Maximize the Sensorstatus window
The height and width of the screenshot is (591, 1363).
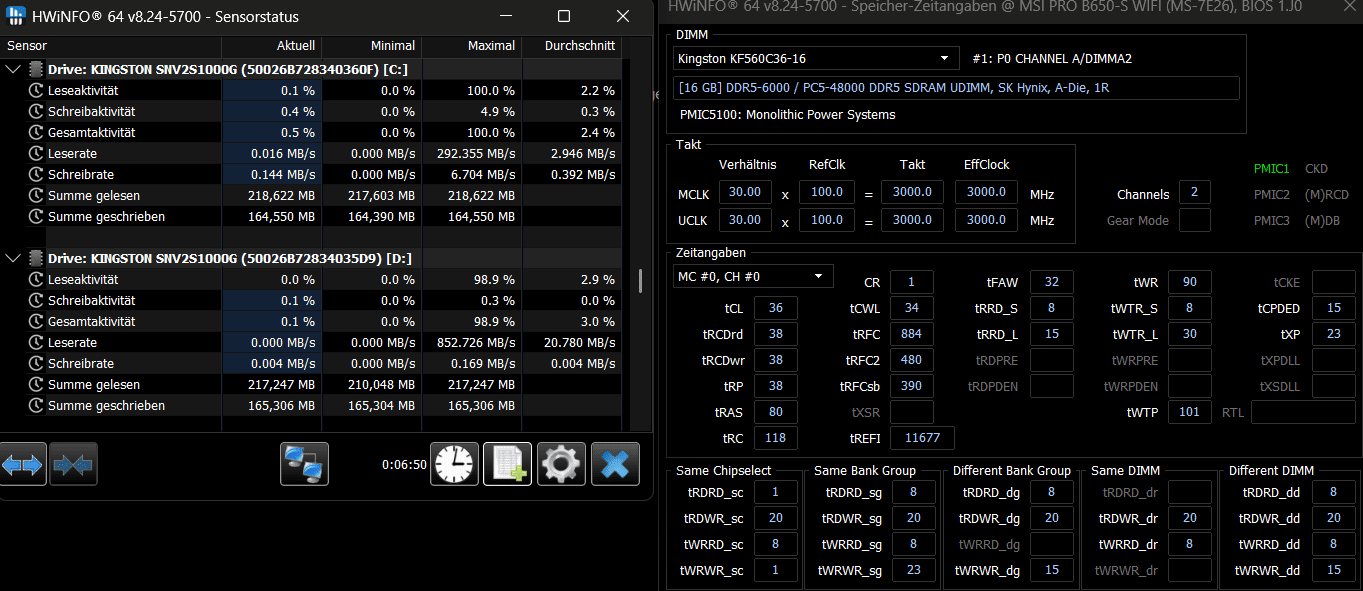pos(563,16)
